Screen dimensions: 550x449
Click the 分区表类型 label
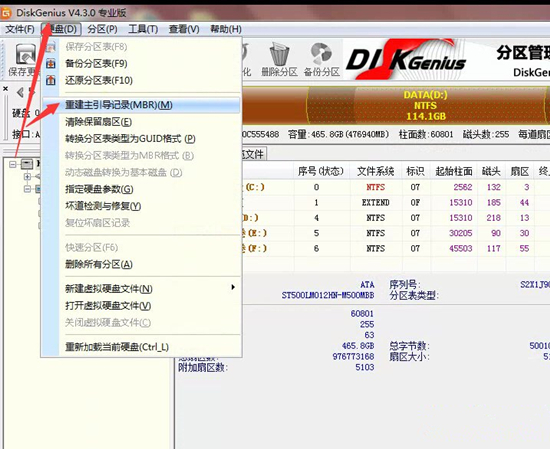pyautogui.click(x=414, y=295)
